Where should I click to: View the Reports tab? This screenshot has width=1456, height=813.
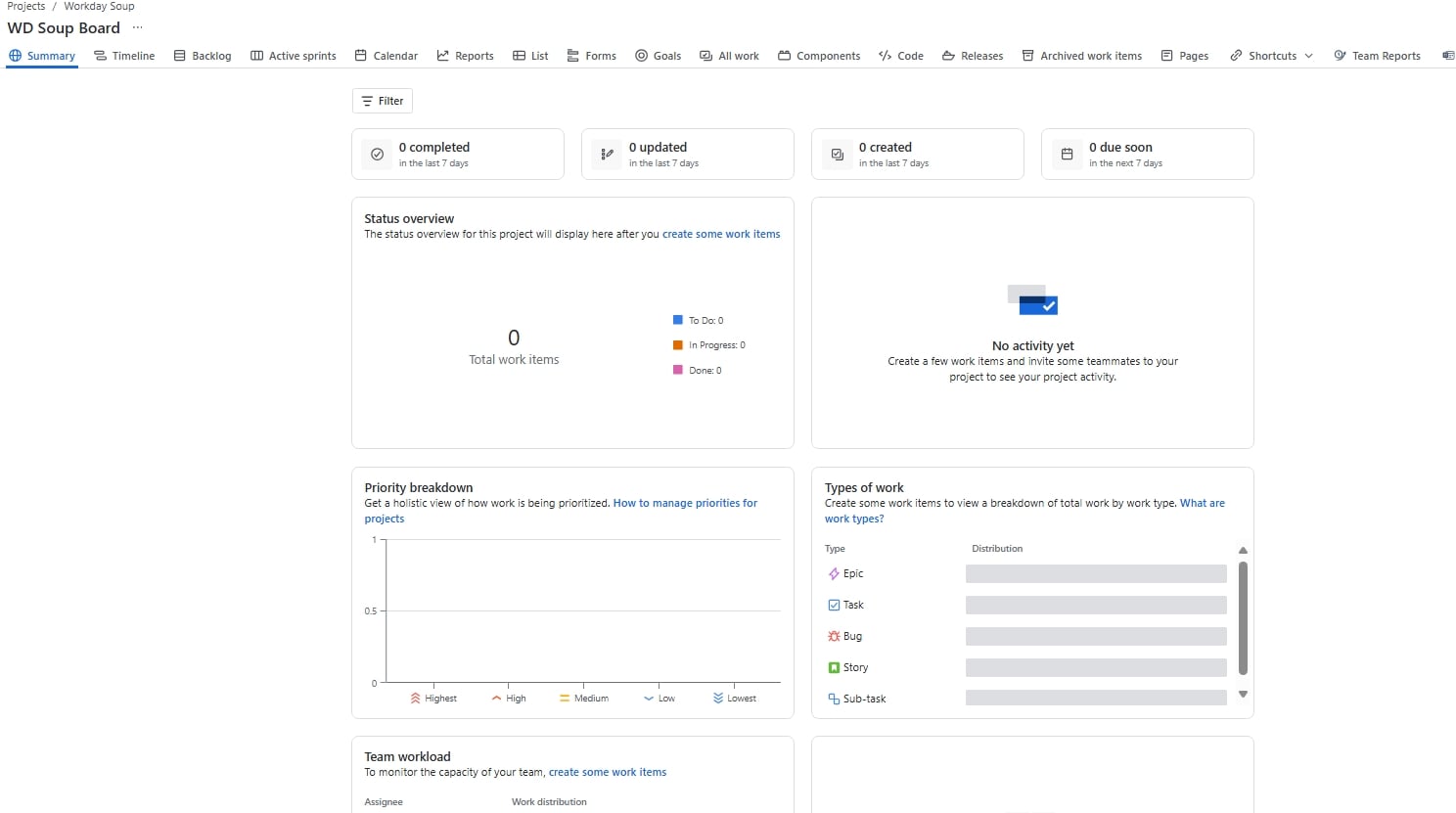[466, 56]
